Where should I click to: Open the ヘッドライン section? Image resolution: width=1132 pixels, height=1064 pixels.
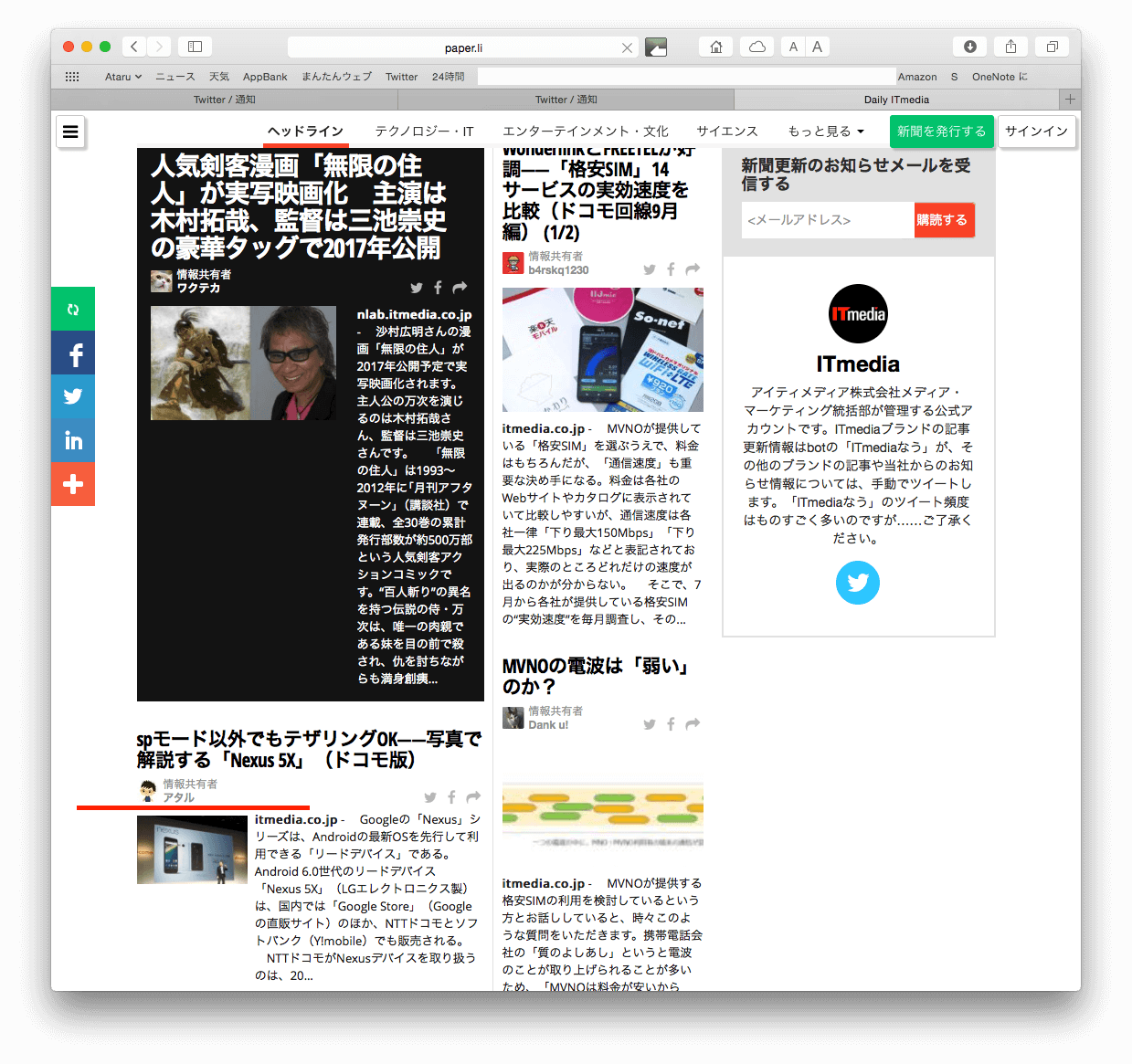[x=306, y=132]
